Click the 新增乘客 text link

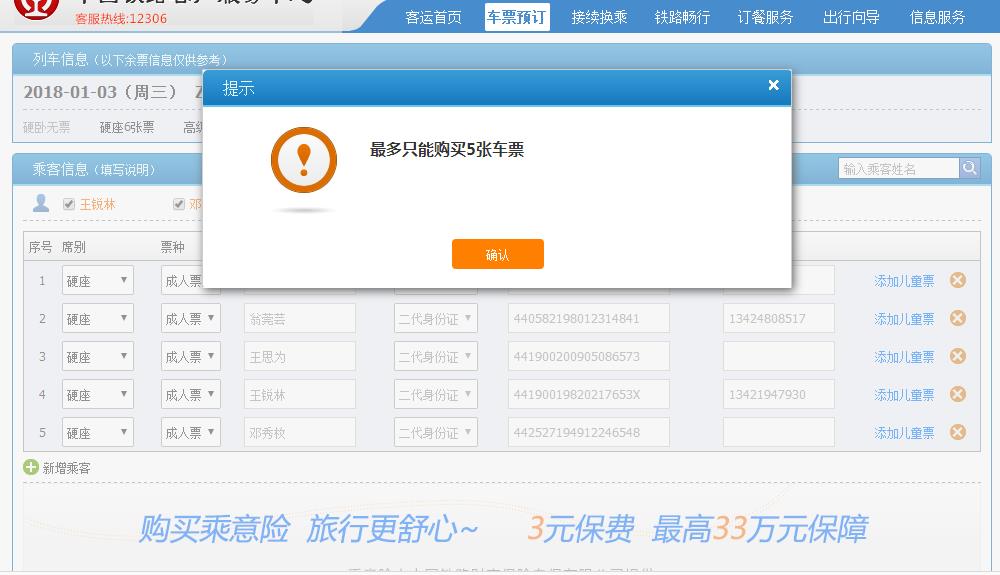(x=66, y=468)
